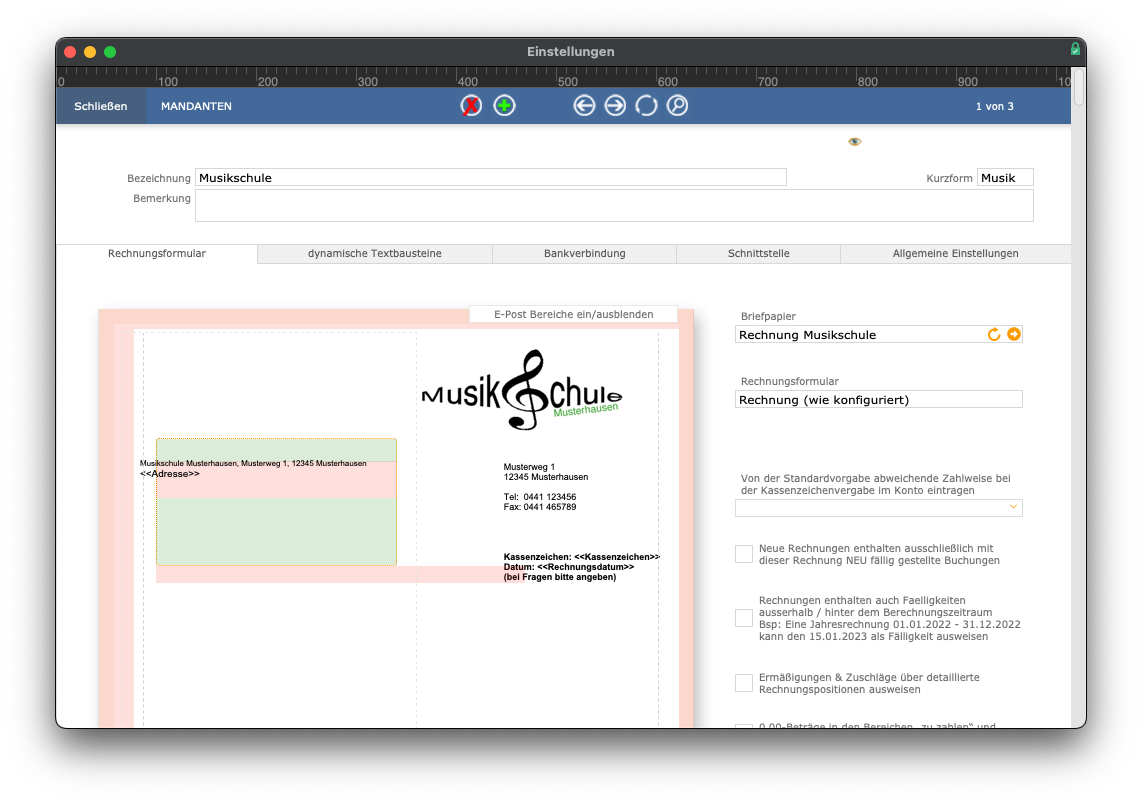Click the circular refresh icon in toolbar
The image size is (1142, 802).
646,106
